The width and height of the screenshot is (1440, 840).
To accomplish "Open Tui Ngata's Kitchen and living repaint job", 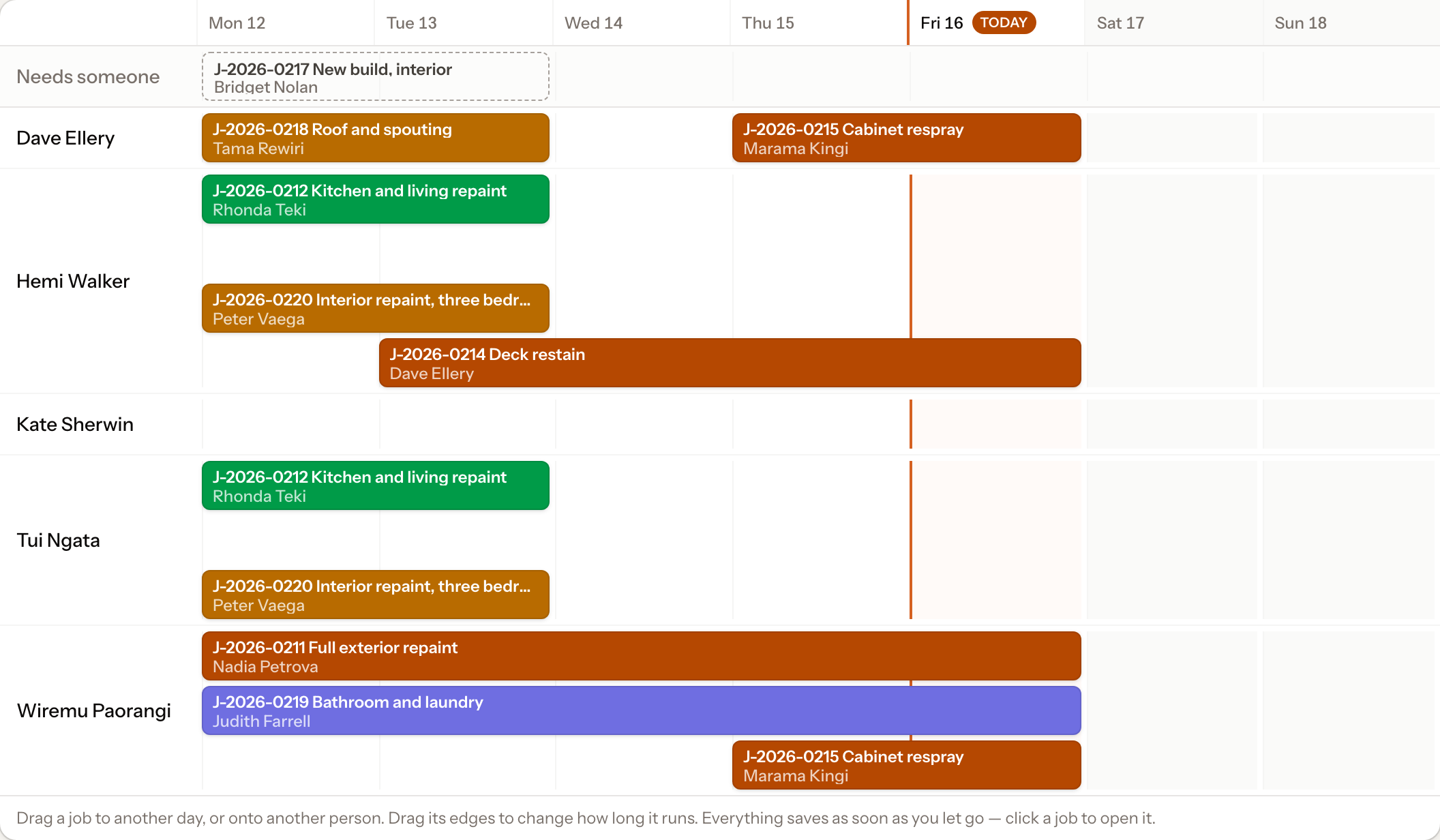I will click(376, 485).
